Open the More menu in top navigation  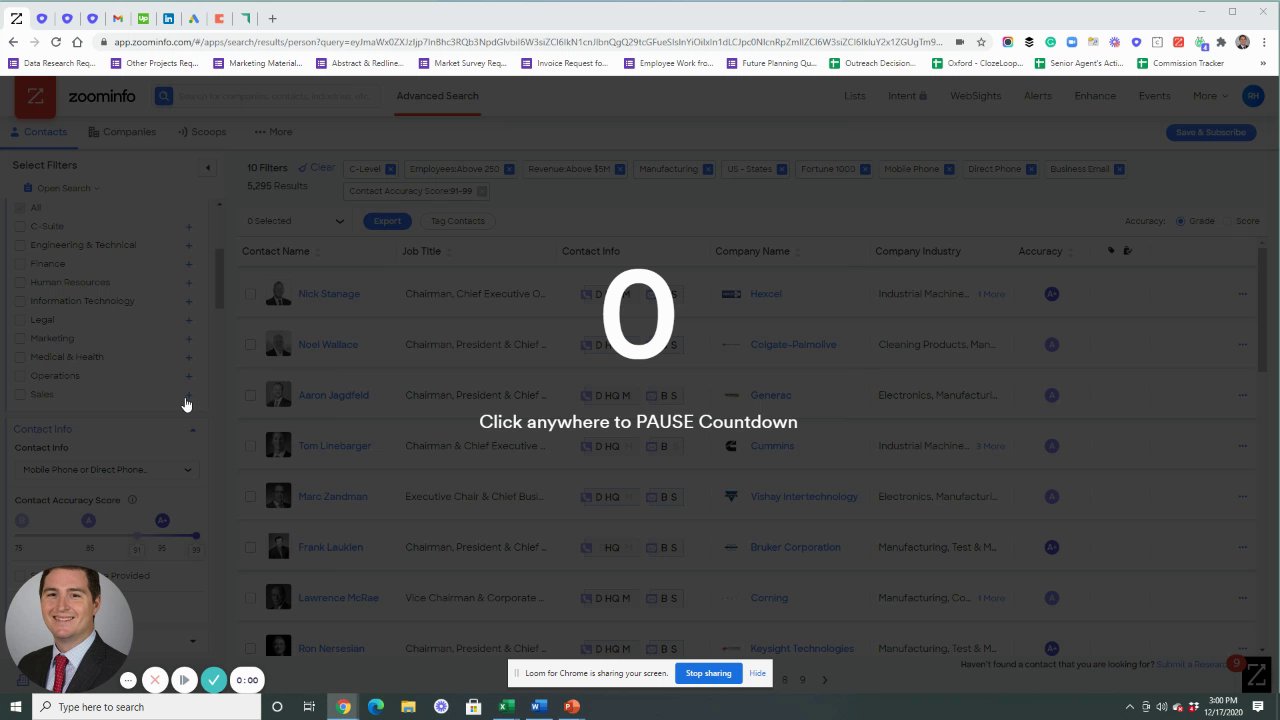(x=1210, y=96)
